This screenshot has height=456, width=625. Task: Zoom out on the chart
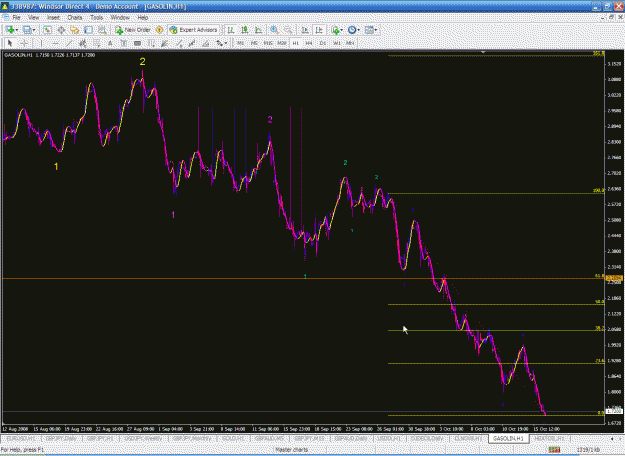pos(288,30)
